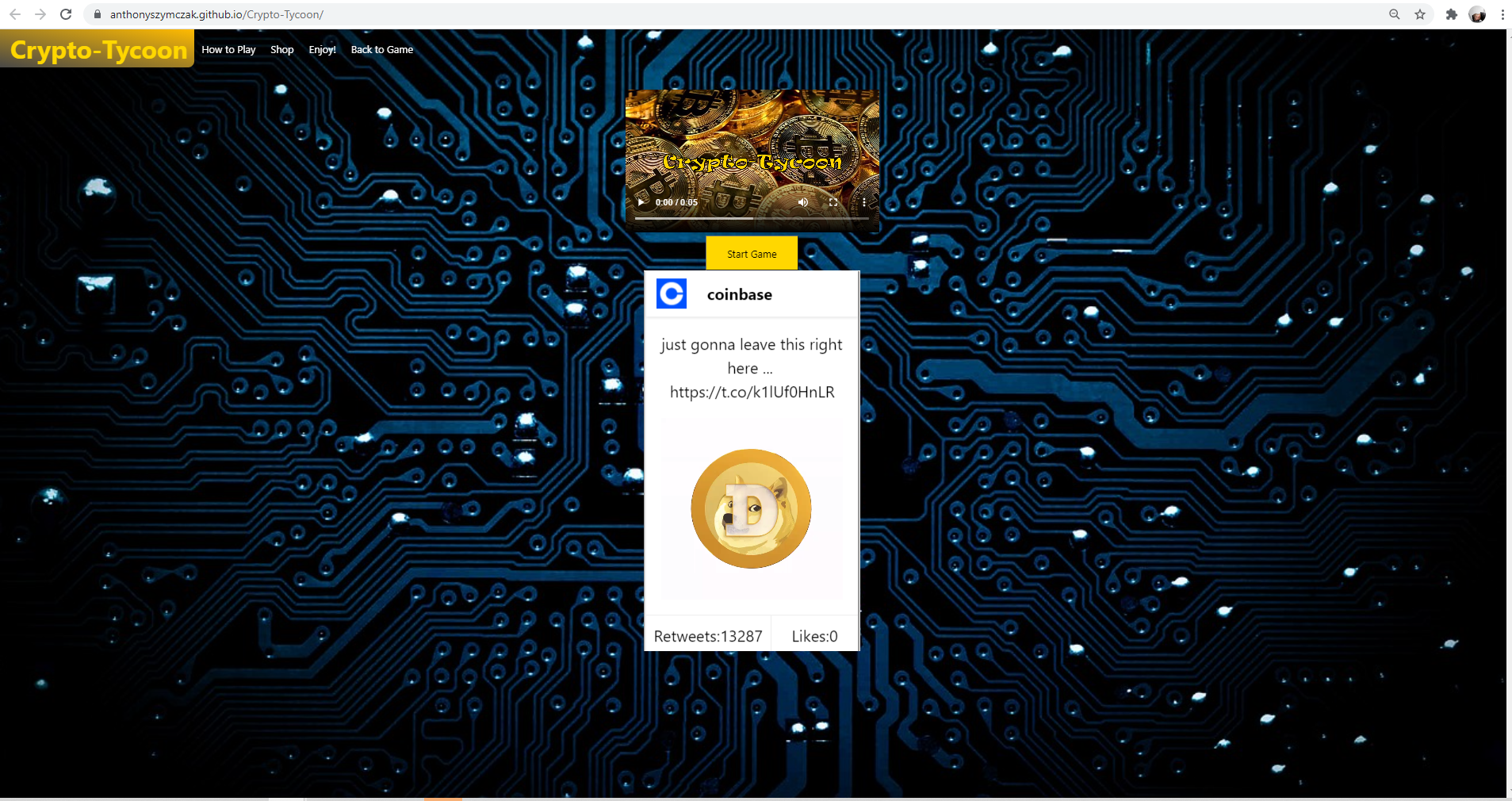Image resolution: width=1512 pixels, height=801 pixels.
Task: Click the t.co link text in tweet
Action: (x=752, y=392)
